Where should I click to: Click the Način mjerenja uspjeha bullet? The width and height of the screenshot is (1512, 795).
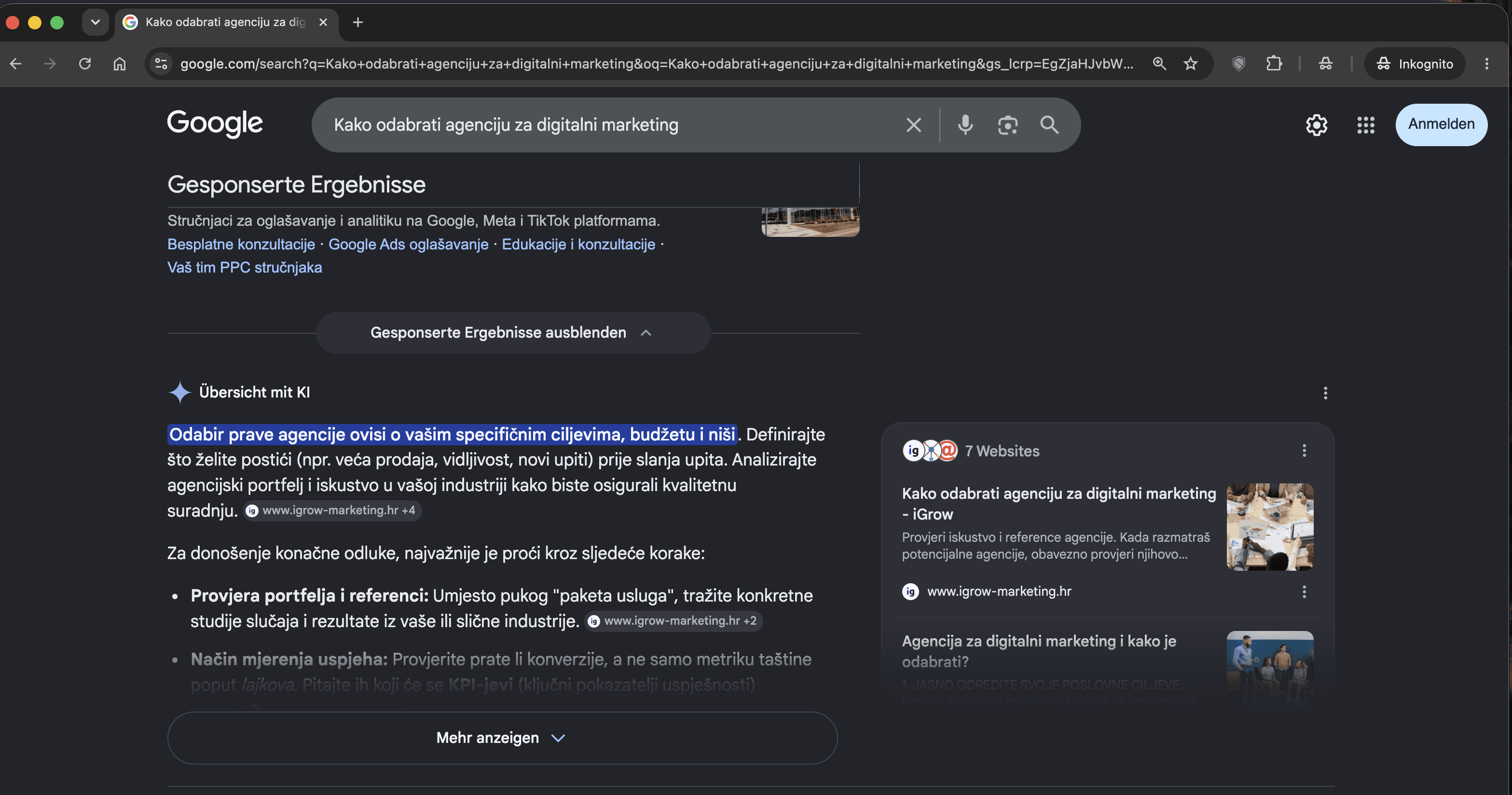(x=502, y=672)
